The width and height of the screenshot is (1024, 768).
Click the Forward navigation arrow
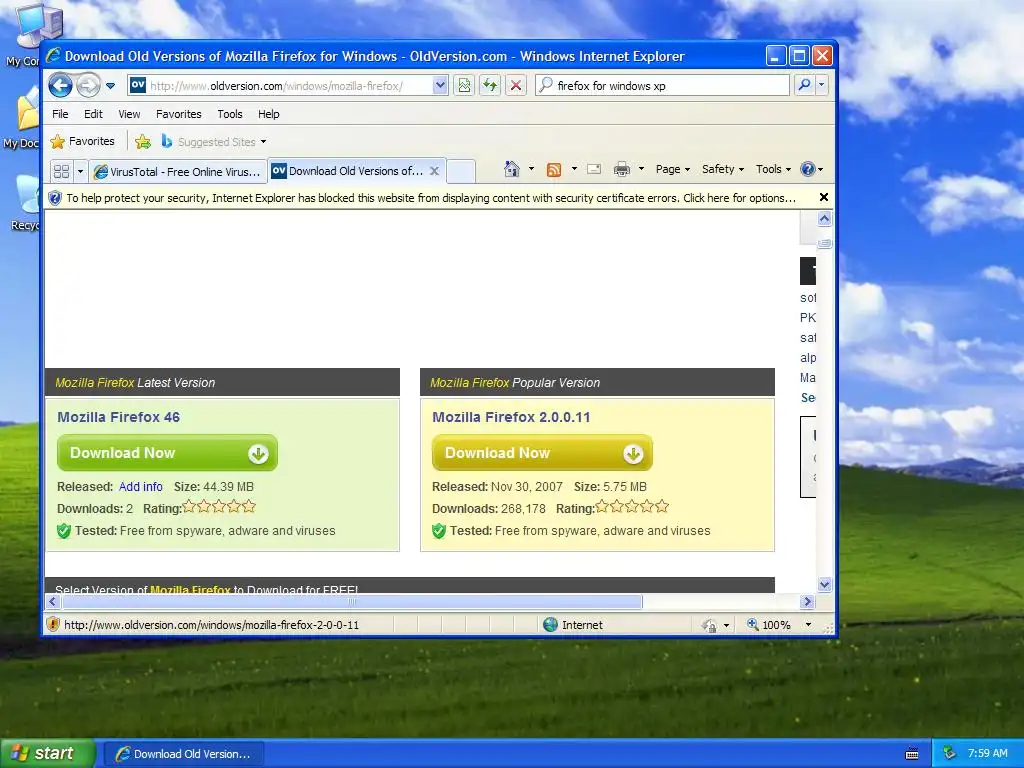[x=88, y=86]
